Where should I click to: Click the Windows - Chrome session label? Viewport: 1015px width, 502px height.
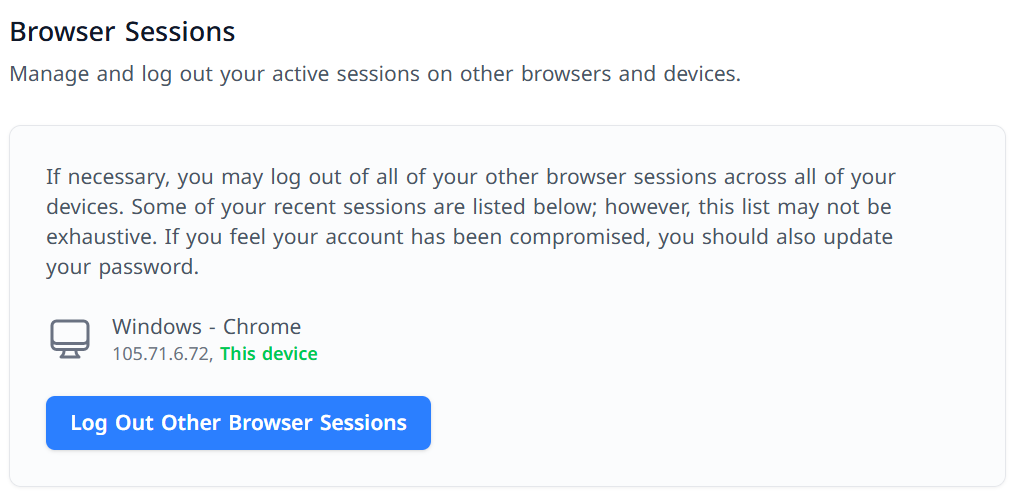point(206,327)
